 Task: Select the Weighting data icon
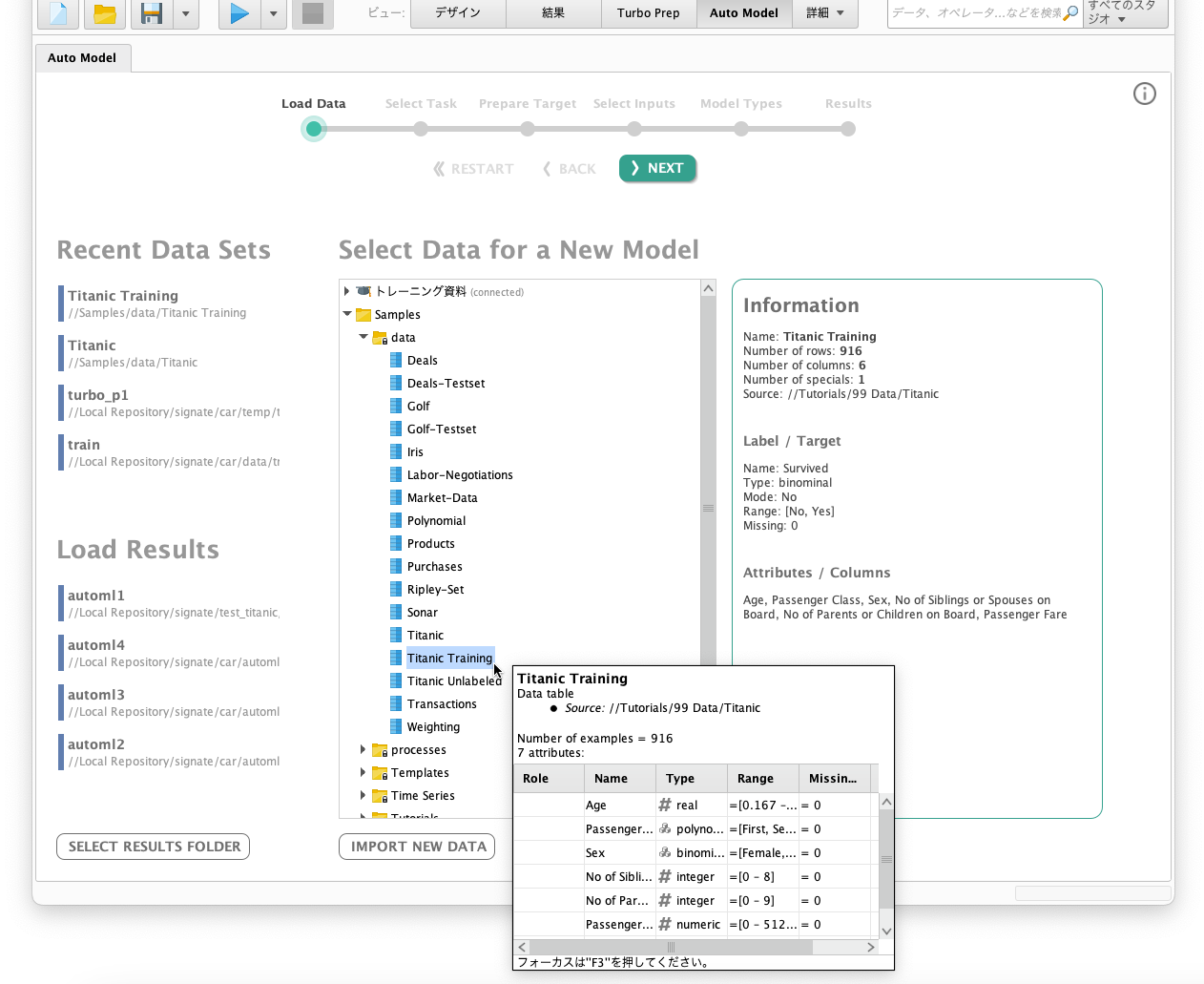[395, 726]
